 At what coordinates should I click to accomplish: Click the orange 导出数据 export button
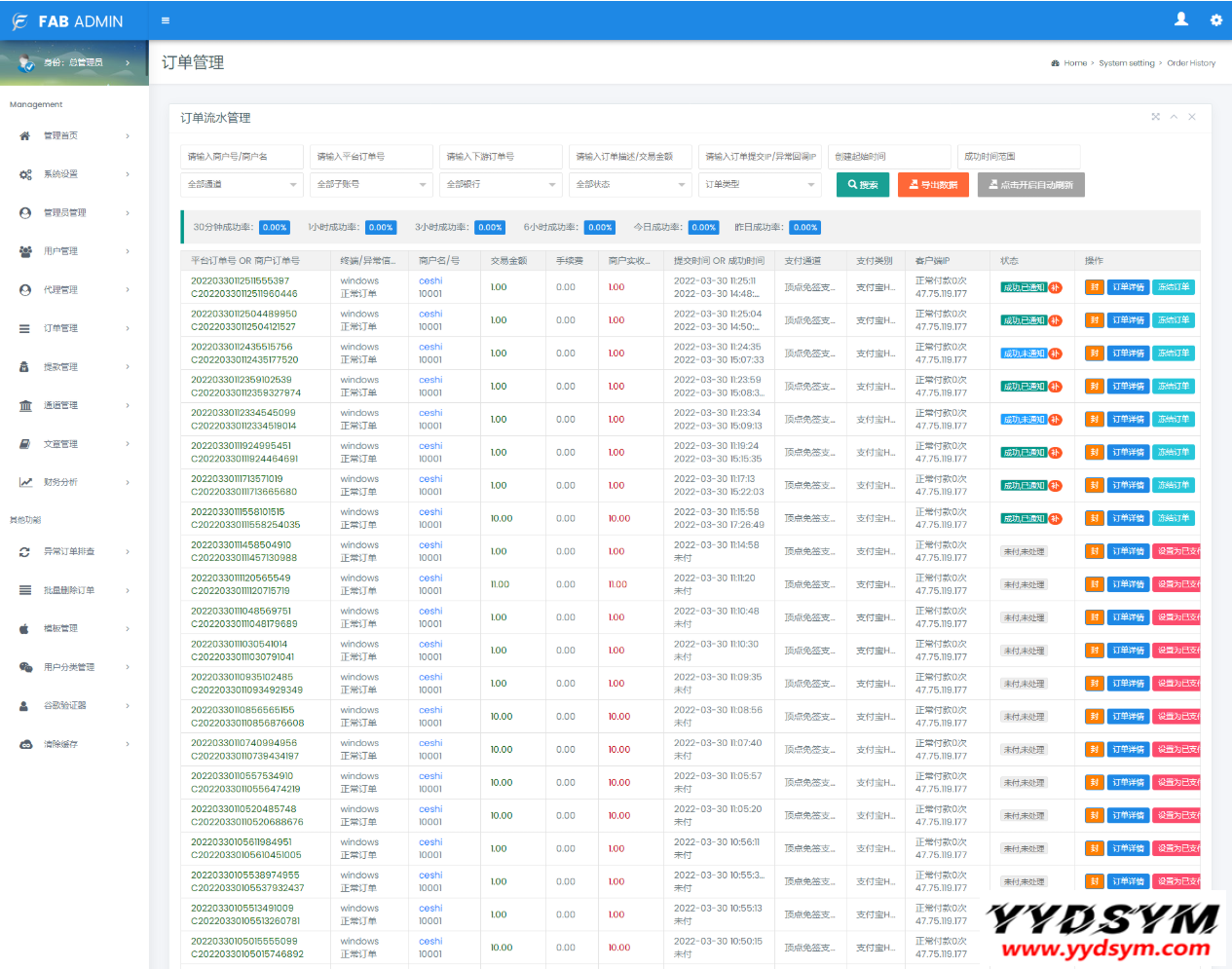(x=932, y=185)
